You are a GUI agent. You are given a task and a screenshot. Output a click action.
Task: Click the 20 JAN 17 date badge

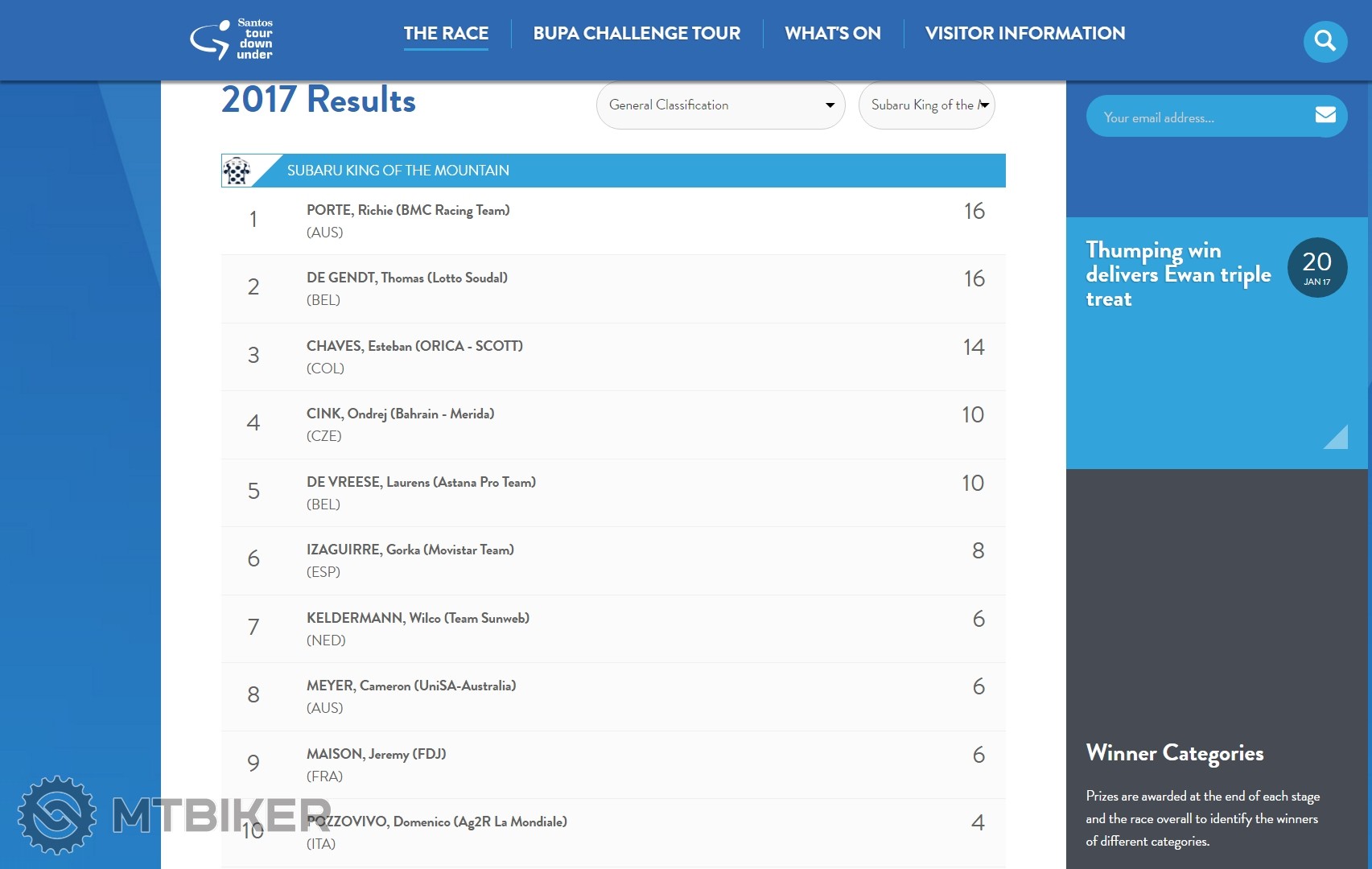[1316, 267]
